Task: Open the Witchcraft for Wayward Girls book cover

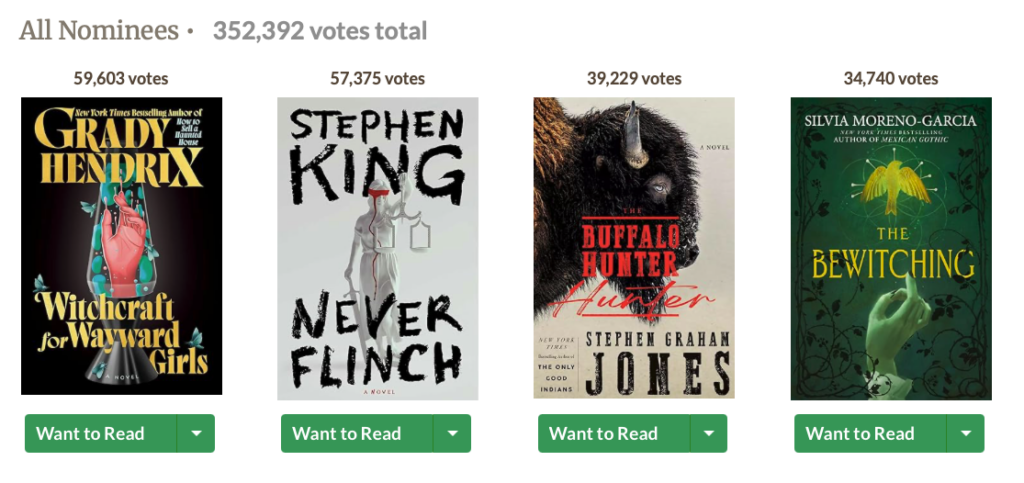Action: (121, 246)
